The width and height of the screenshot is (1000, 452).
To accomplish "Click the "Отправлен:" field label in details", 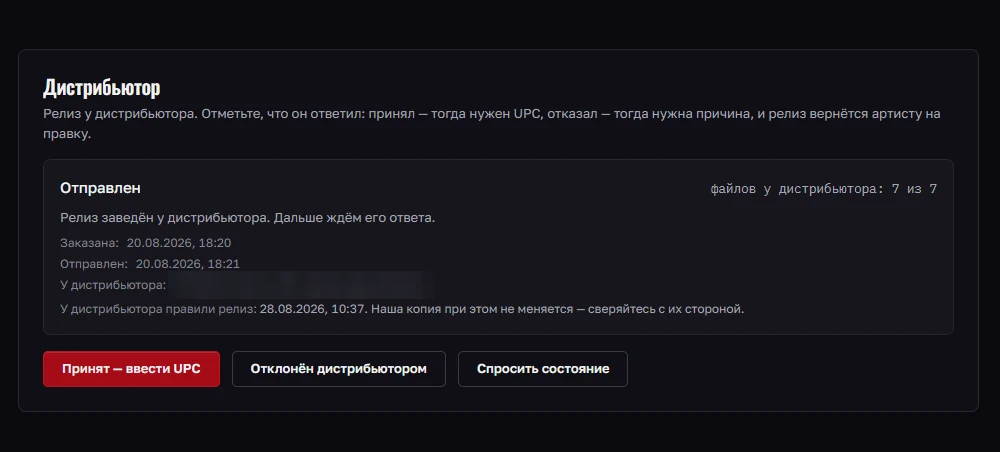I will pyautogui.click(x=94, y=263).
